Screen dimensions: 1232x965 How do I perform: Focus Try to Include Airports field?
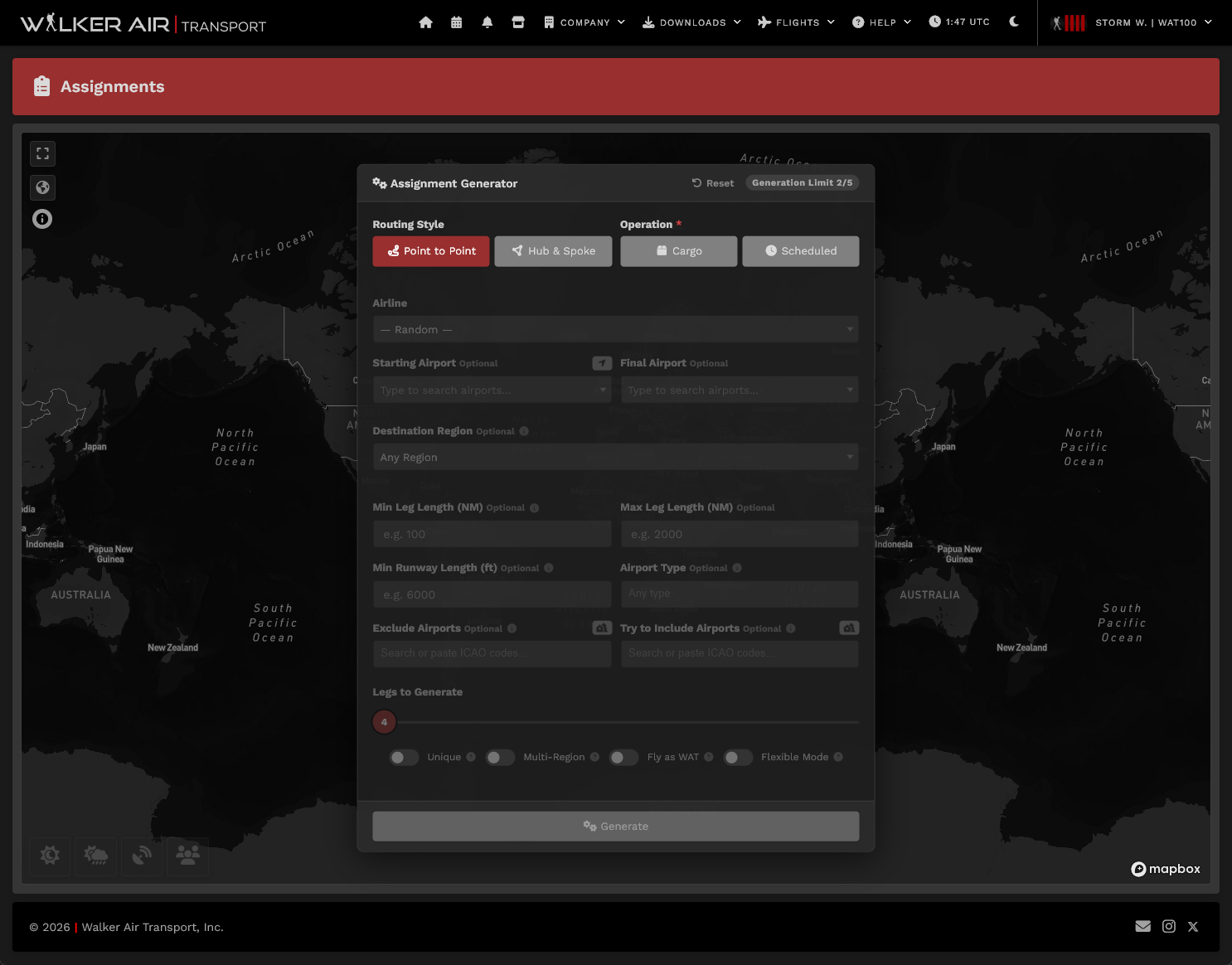point(740,653)
